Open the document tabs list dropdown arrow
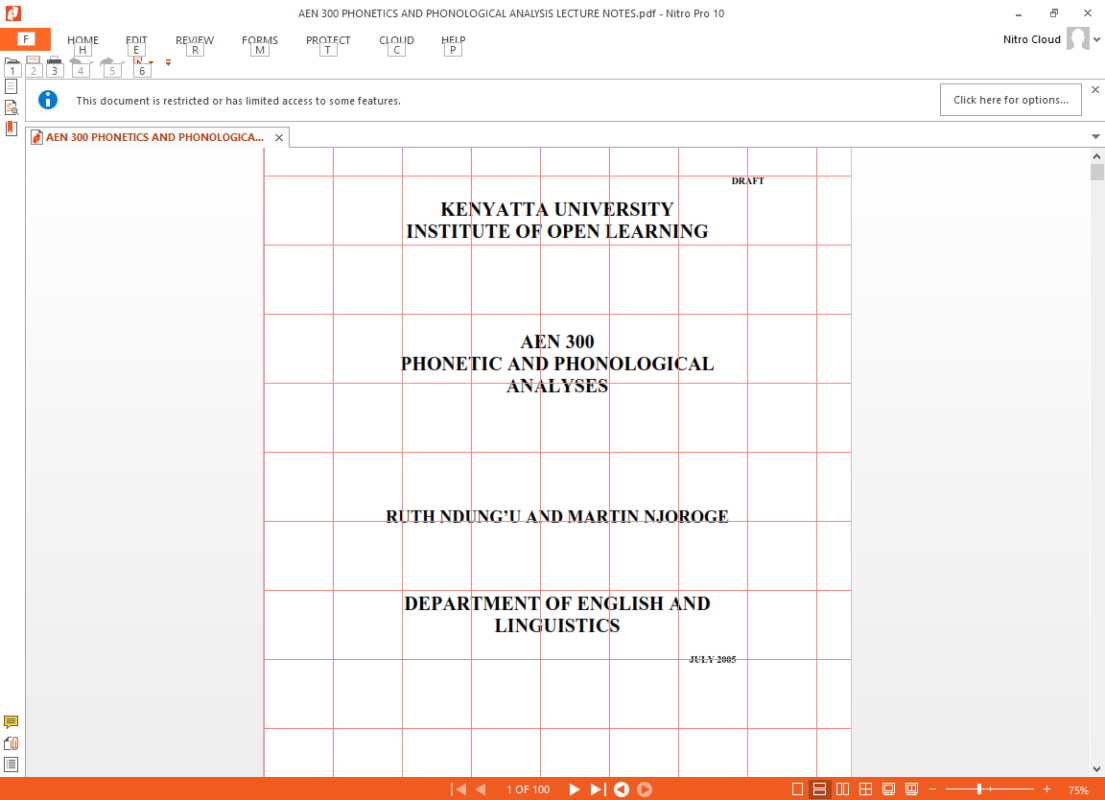Image resolution: width=1105 pixels, height=800 pixels. pos(1095,137)
